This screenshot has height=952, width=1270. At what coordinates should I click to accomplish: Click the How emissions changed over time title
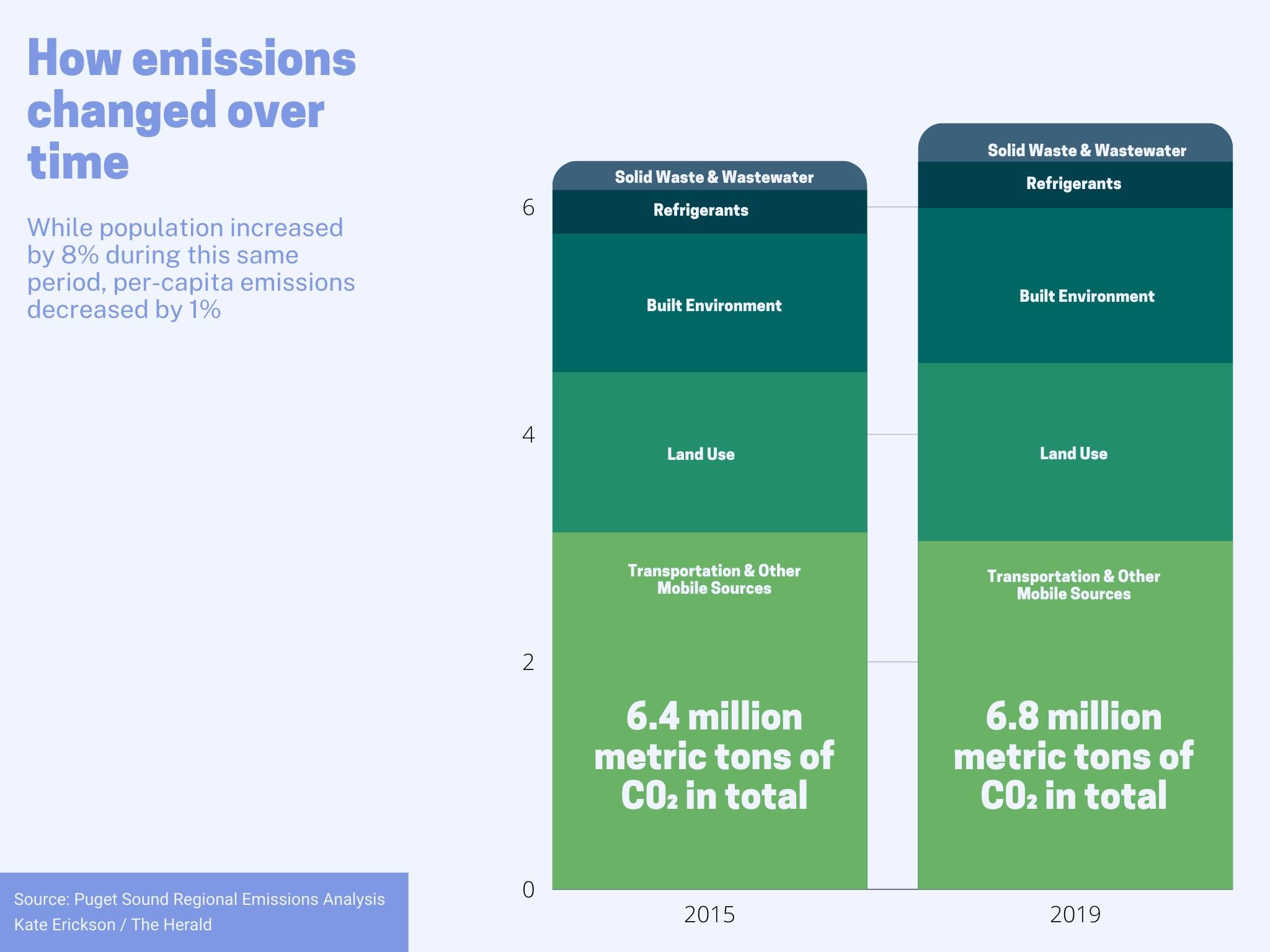click(x=191, y=110)
